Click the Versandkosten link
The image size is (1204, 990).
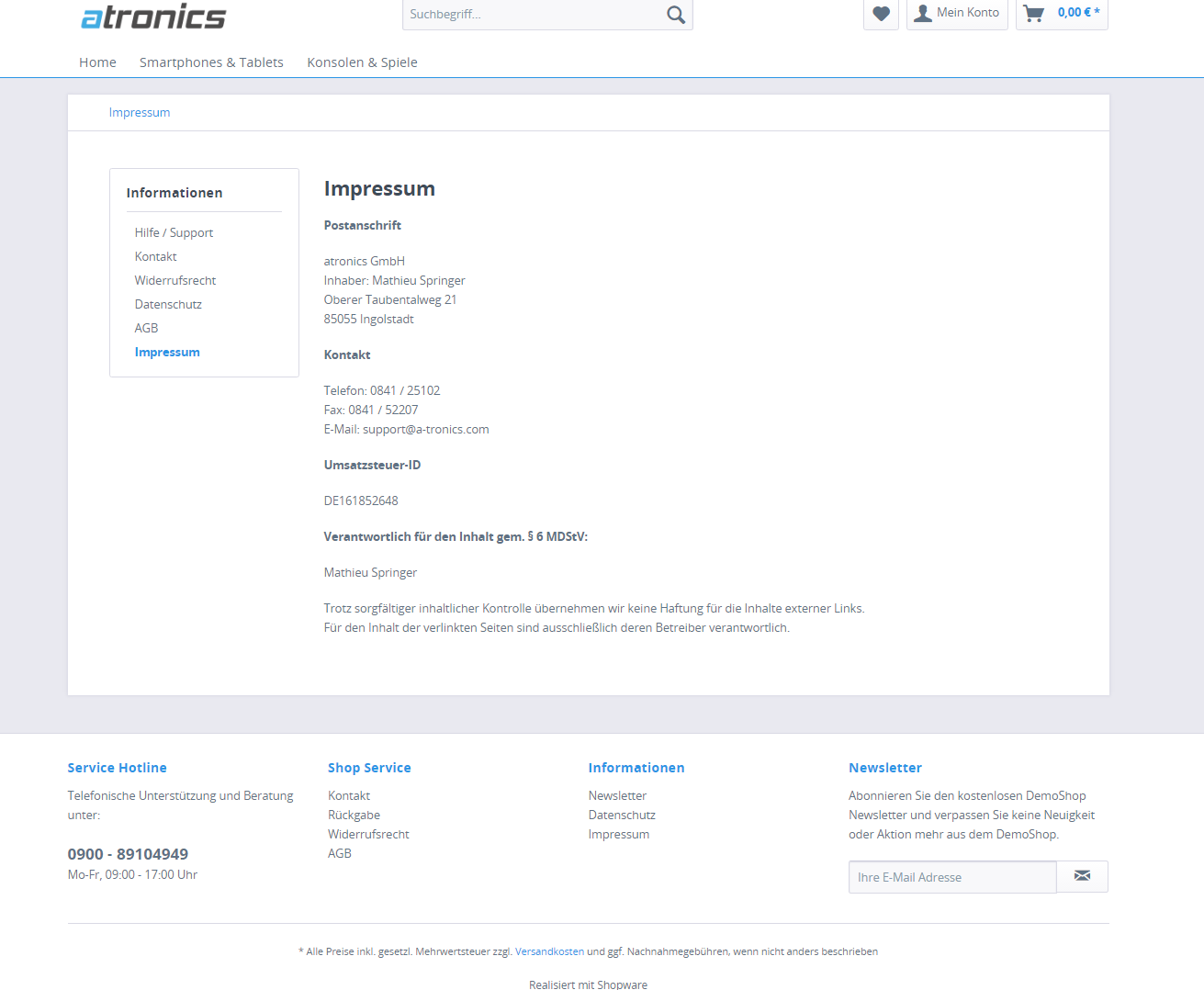pyautogui.click(x=549, y=952)
